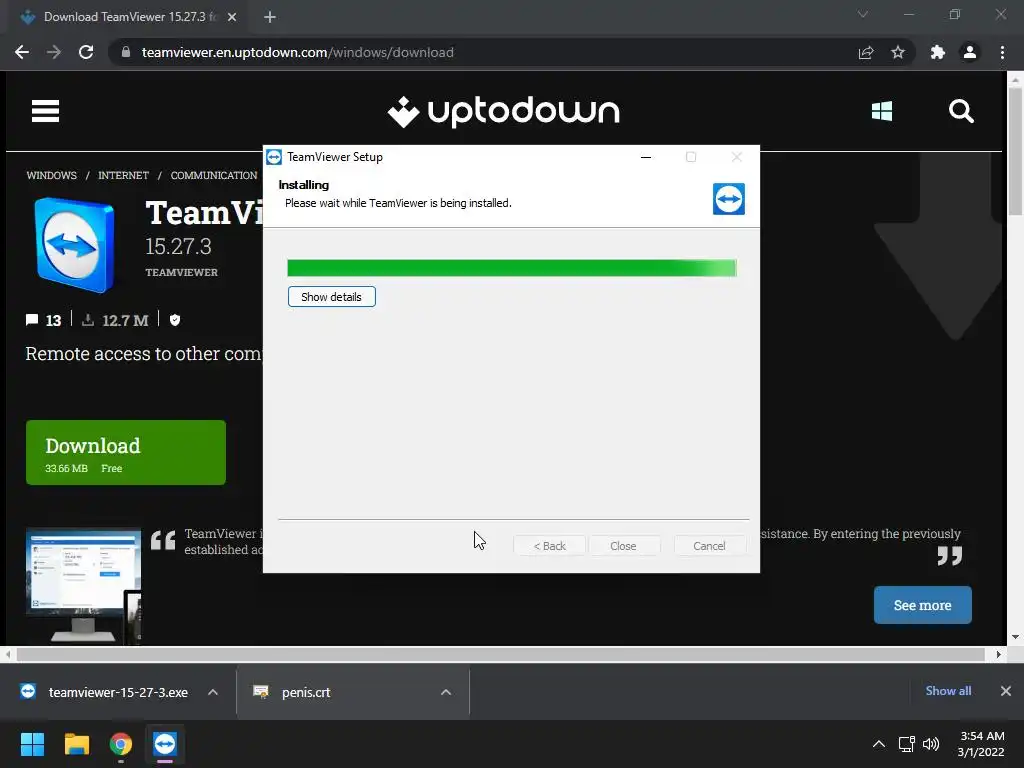Select TeamViewer Setup taskbar icon

point(165,744)
